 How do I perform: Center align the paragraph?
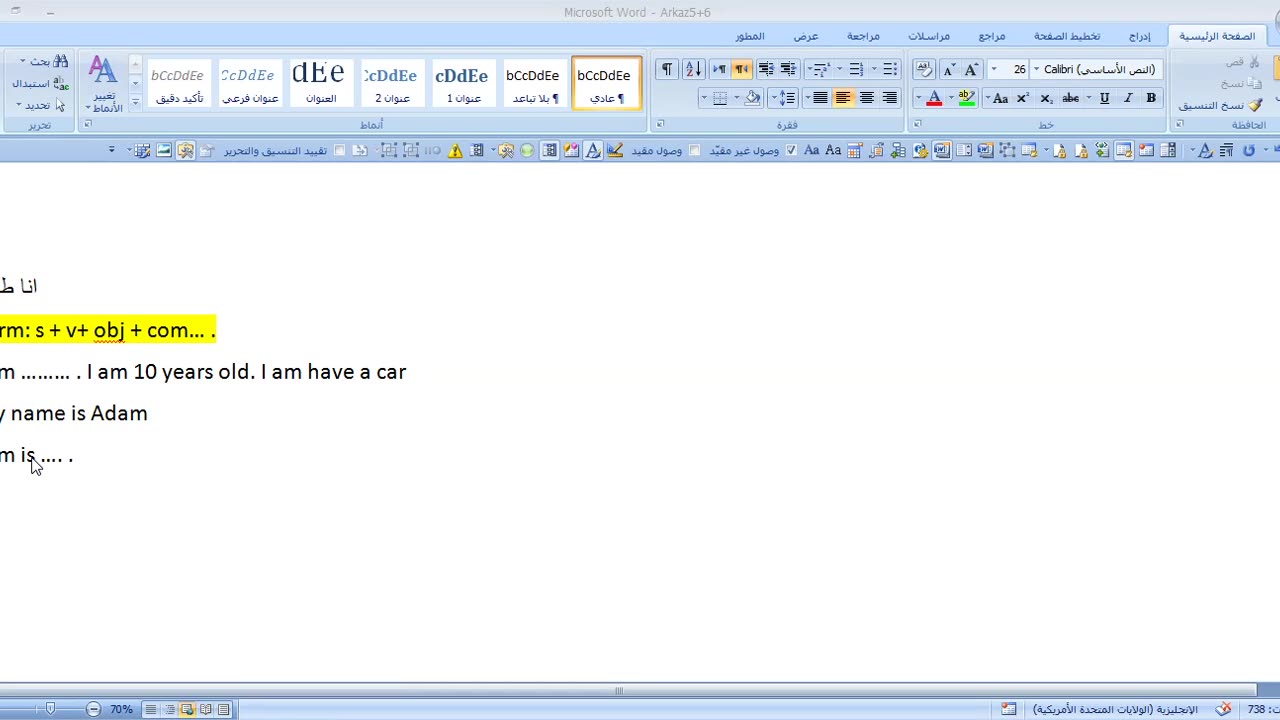[867, 98]
